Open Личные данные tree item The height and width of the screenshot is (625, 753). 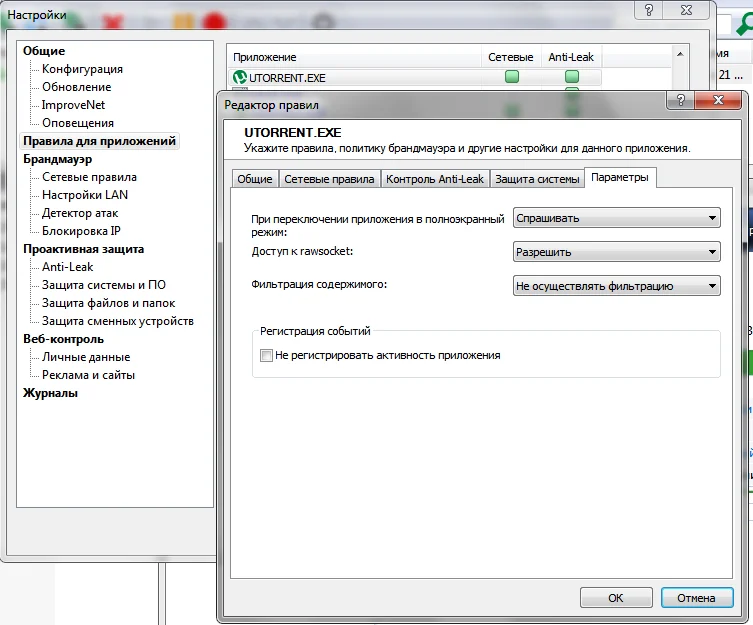pos(86,357)
